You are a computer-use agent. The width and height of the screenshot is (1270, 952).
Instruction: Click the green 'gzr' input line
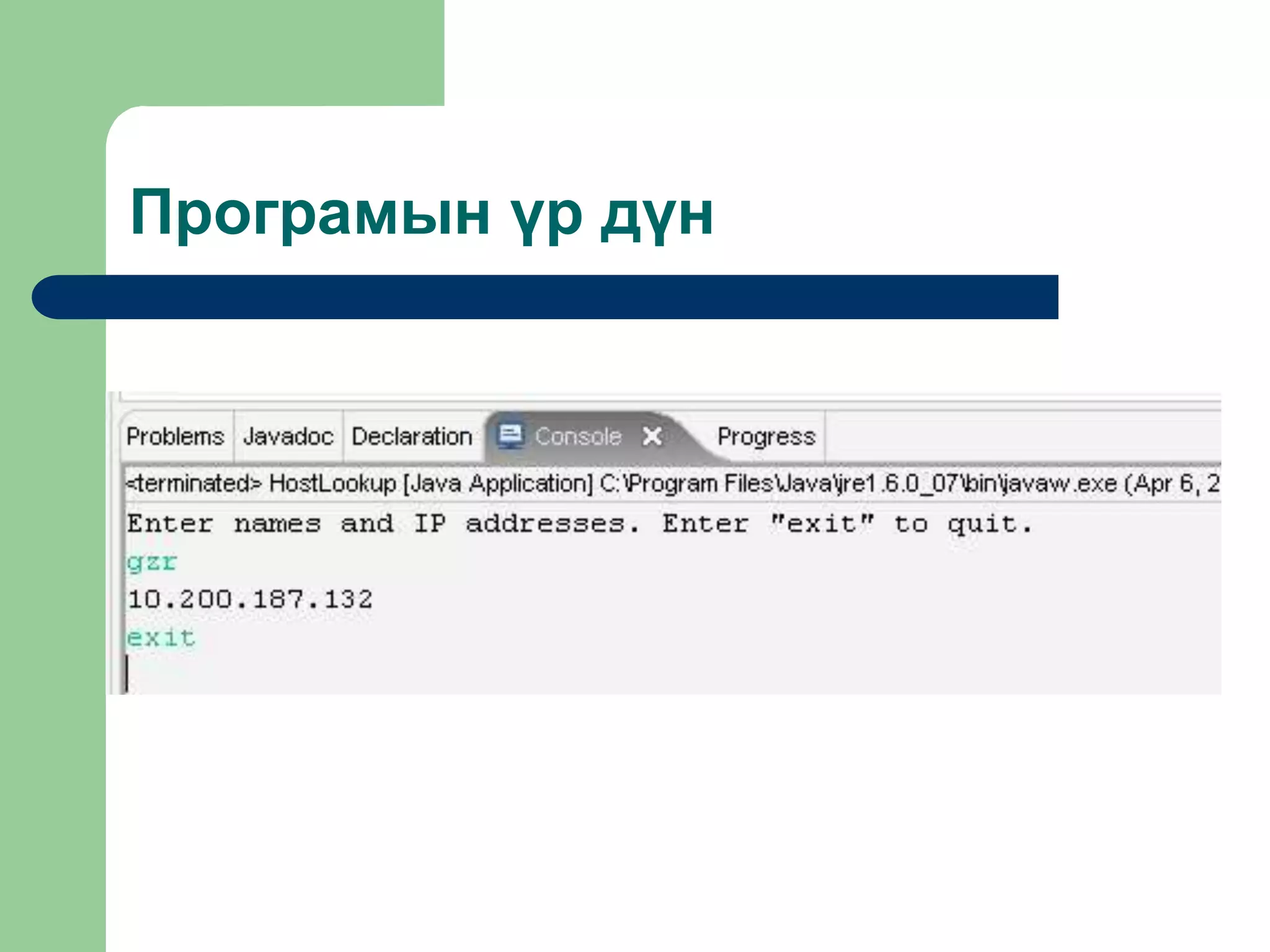pos(152,562)
